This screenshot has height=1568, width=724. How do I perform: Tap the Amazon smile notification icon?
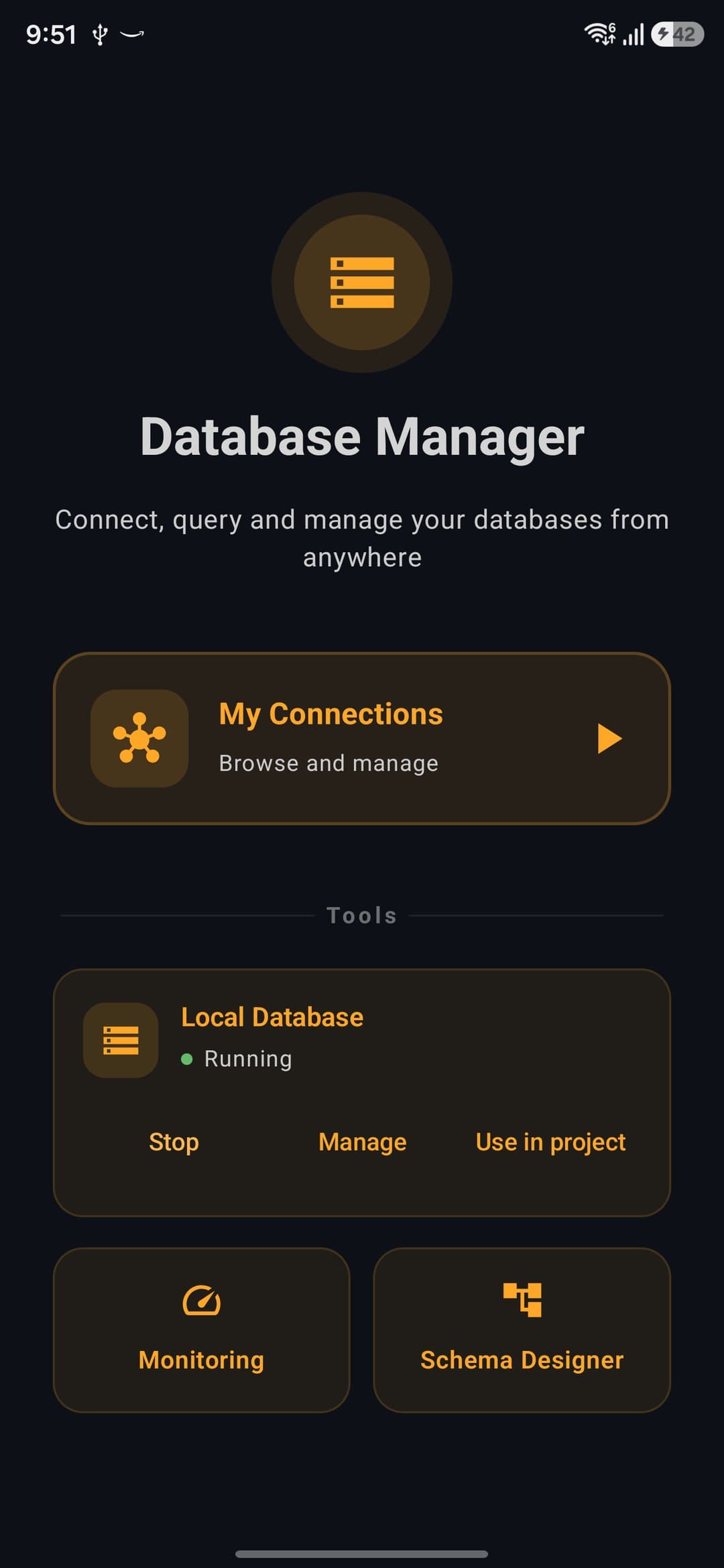coord(132,34)
